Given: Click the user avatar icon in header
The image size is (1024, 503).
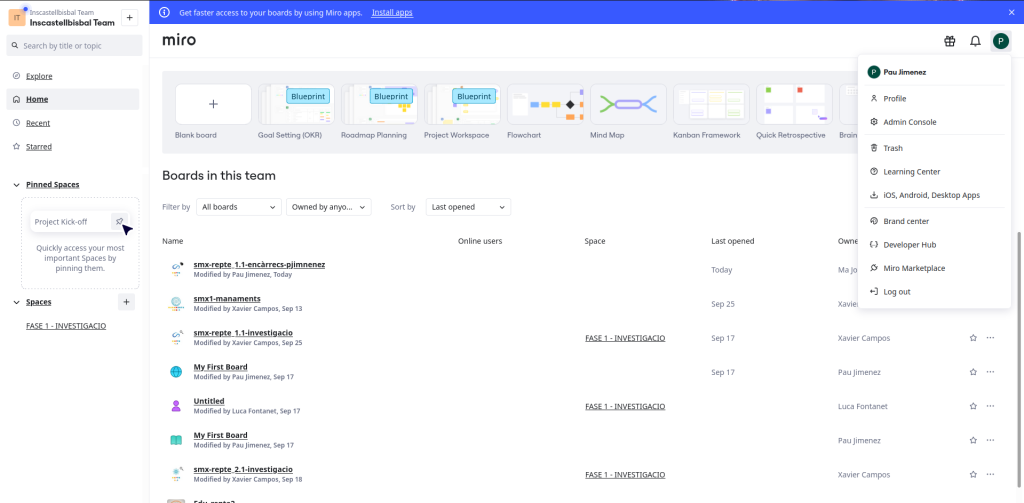Looking at the screenshot, I should [x=1000, y=41].
